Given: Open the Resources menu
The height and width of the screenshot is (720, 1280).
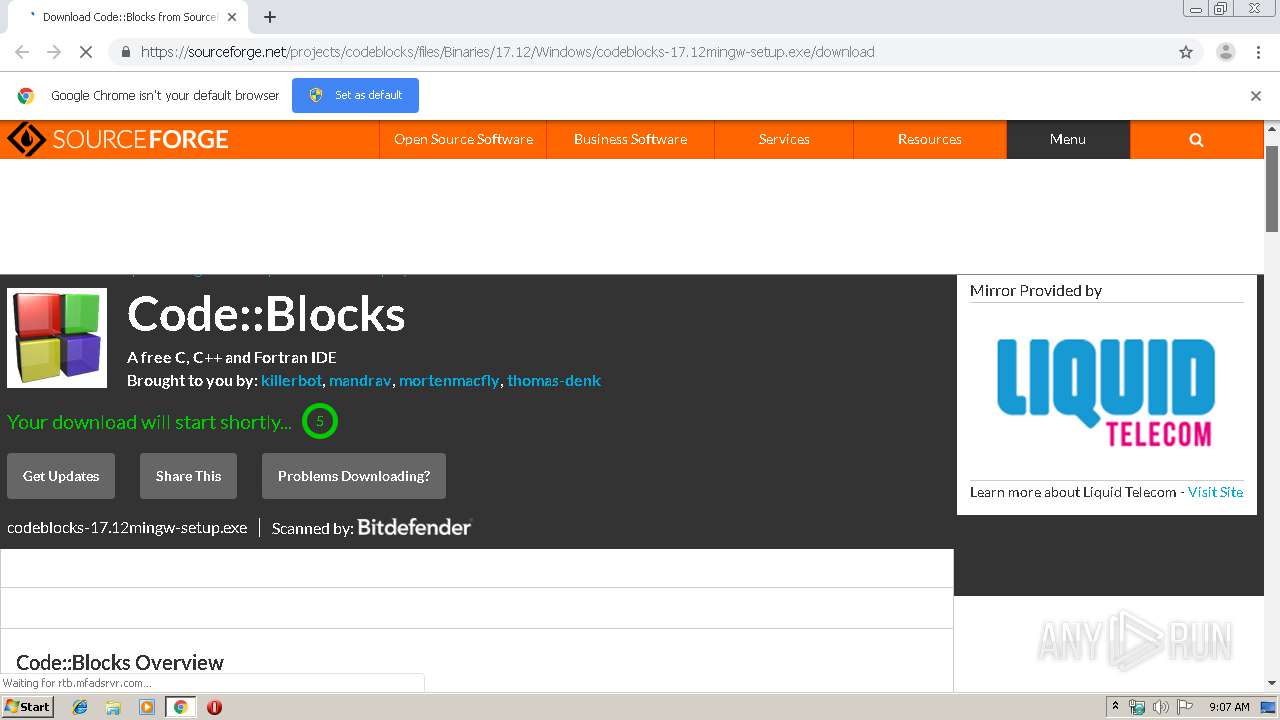Looking at the screenshot, I should (929, 140).
